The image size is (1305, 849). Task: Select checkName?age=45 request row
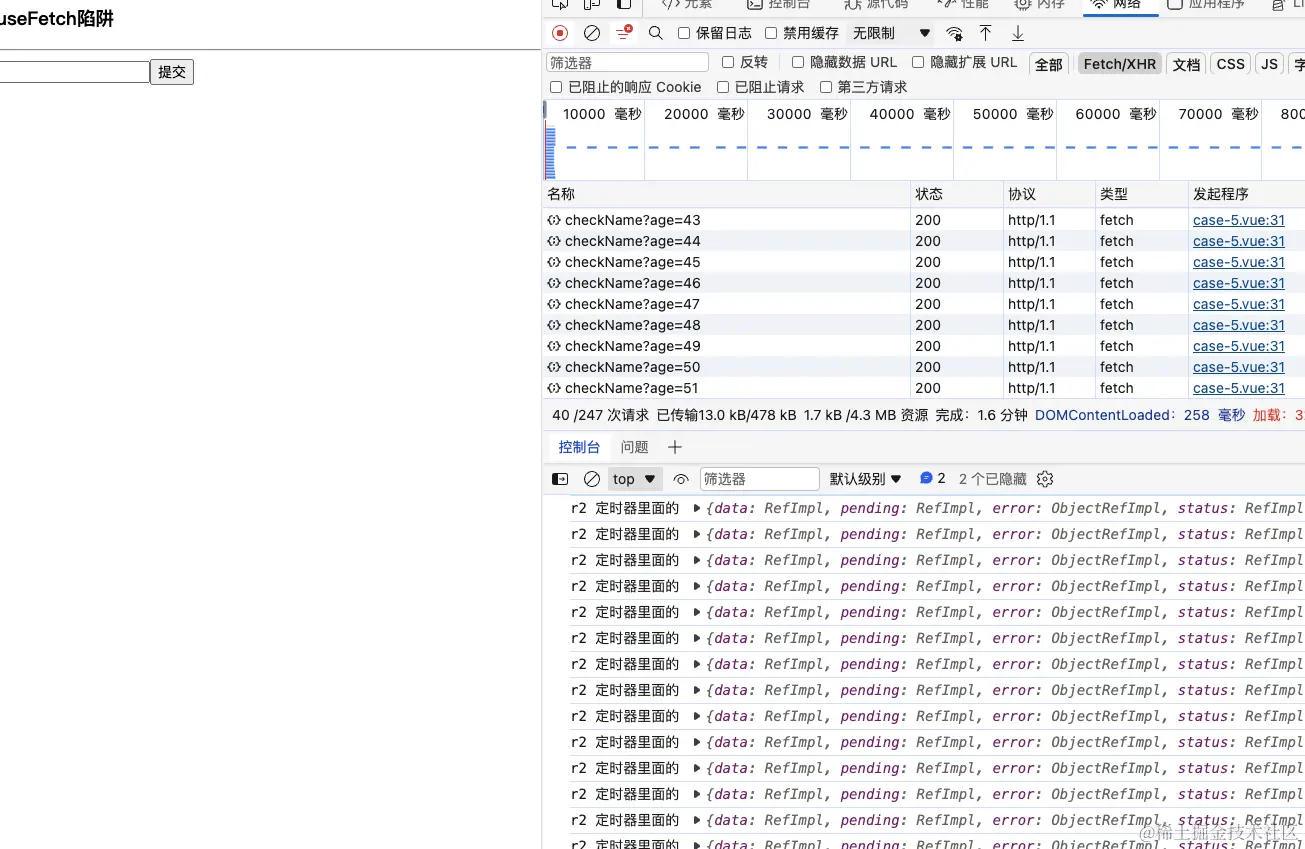[x=923, y=262]
